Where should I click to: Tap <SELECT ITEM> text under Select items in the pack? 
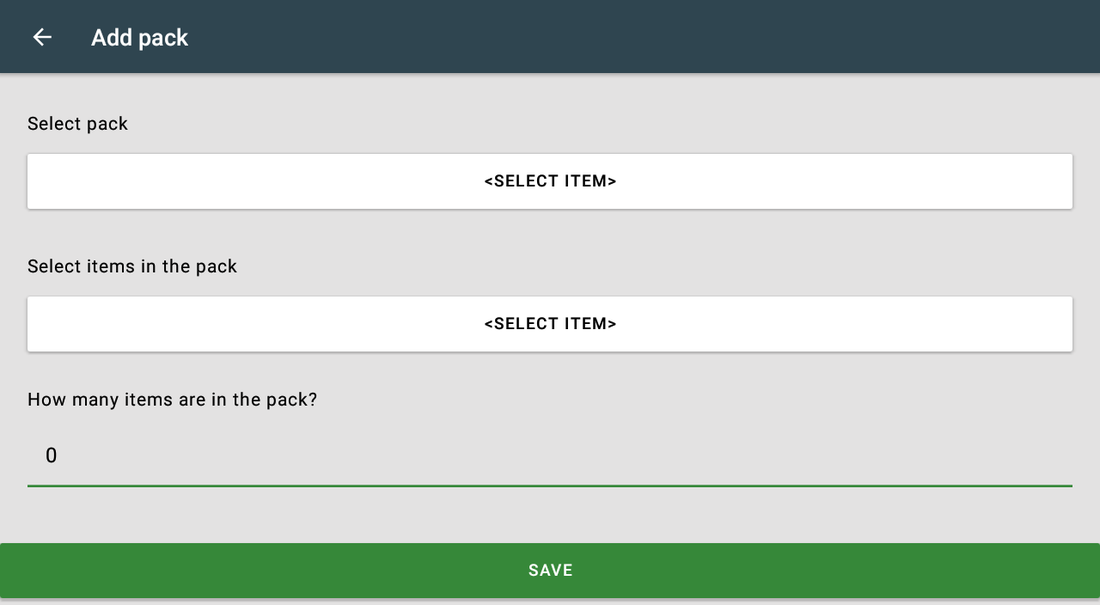coord(550,324)
